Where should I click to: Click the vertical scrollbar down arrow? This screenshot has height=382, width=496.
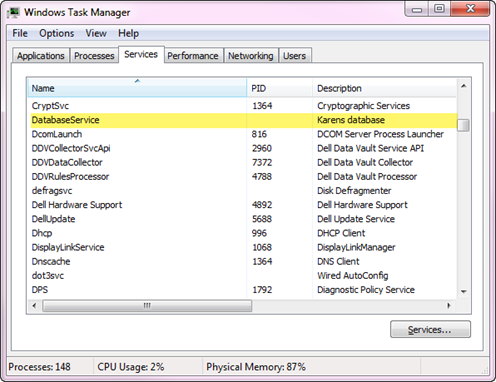tap(463, 291)
